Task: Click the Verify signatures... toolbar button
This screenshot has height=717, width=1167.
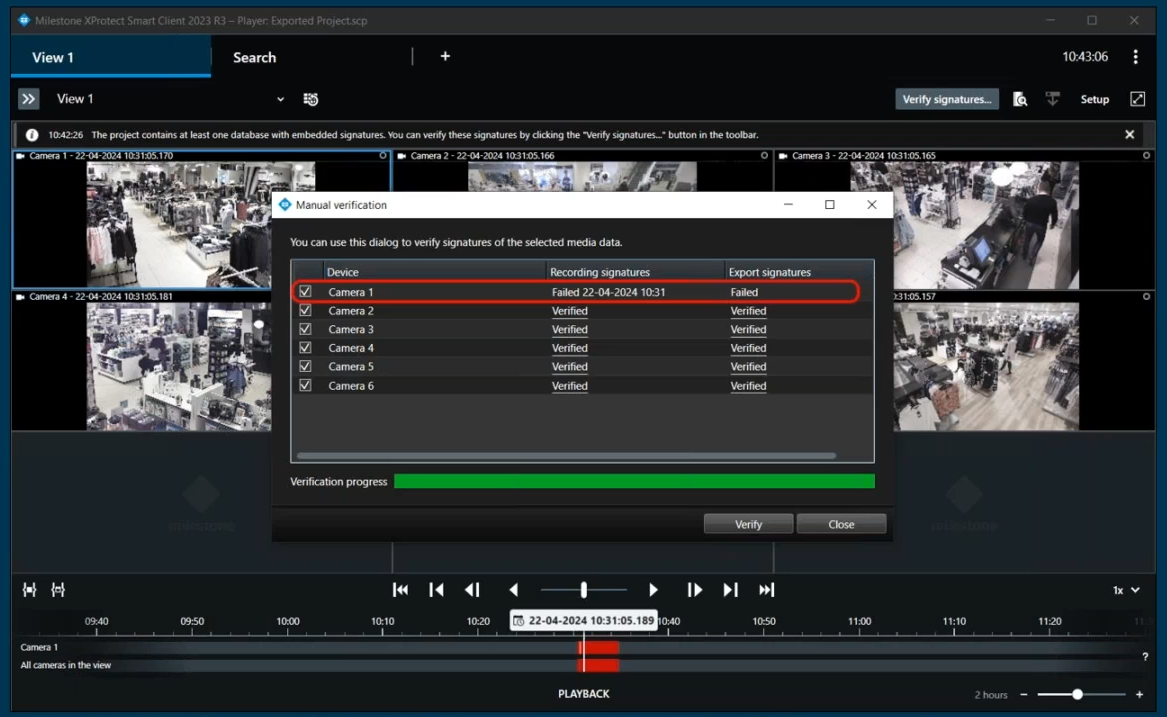Action: 946,99
